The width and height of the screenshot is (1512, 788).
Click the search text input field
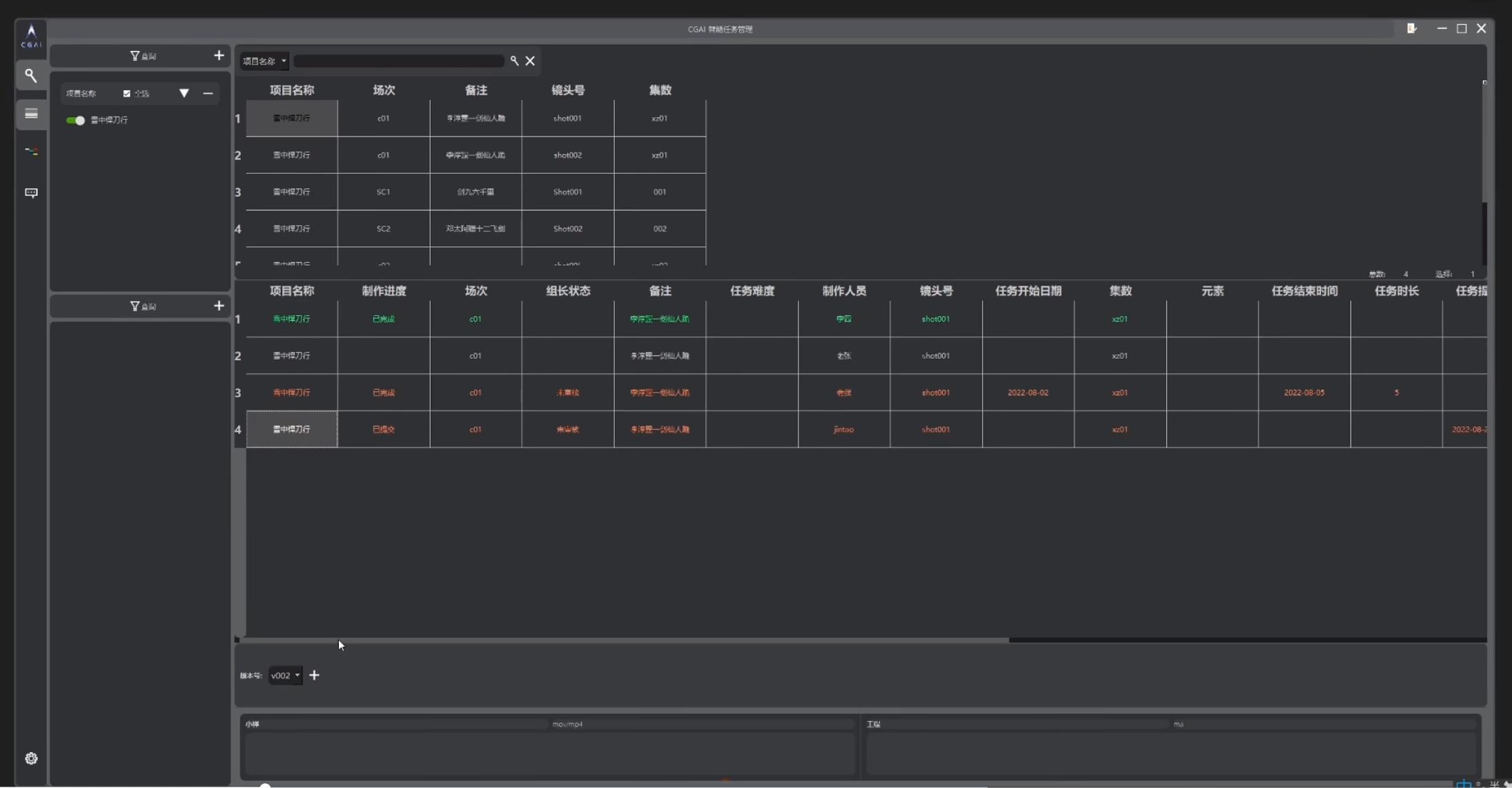[x=399, y=61]
